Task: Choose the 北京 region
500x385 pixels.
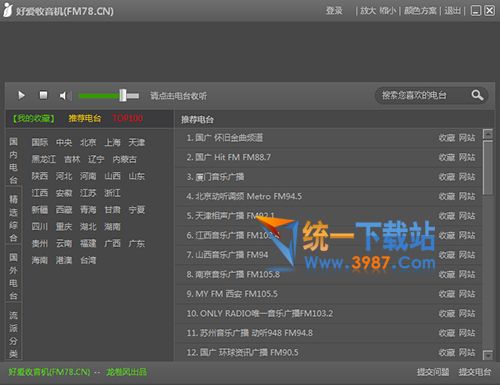Action: tap(88, 142)
